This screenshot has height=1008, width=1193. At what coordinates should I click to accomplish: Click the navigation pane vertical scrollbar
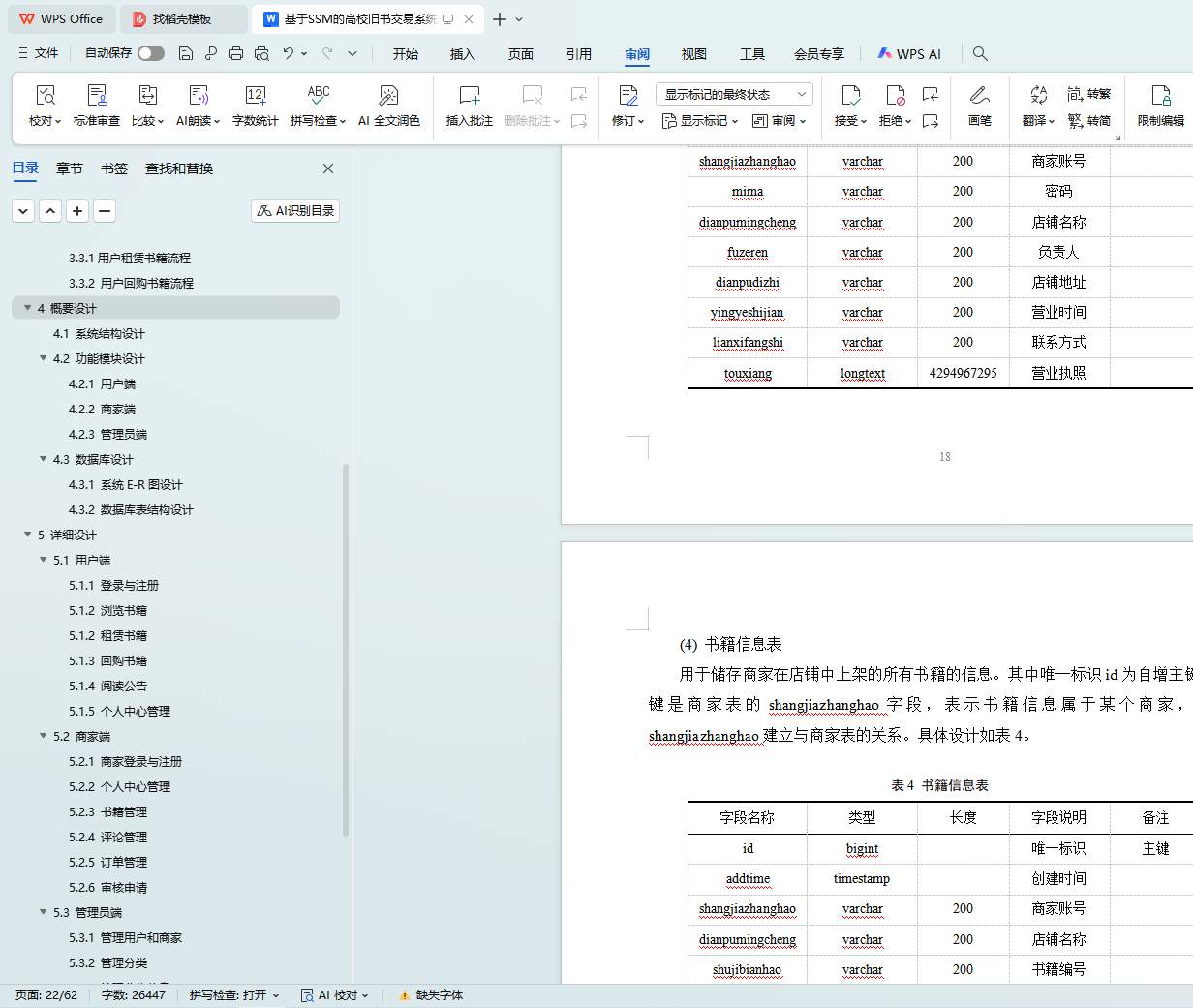tap(346, 649)
